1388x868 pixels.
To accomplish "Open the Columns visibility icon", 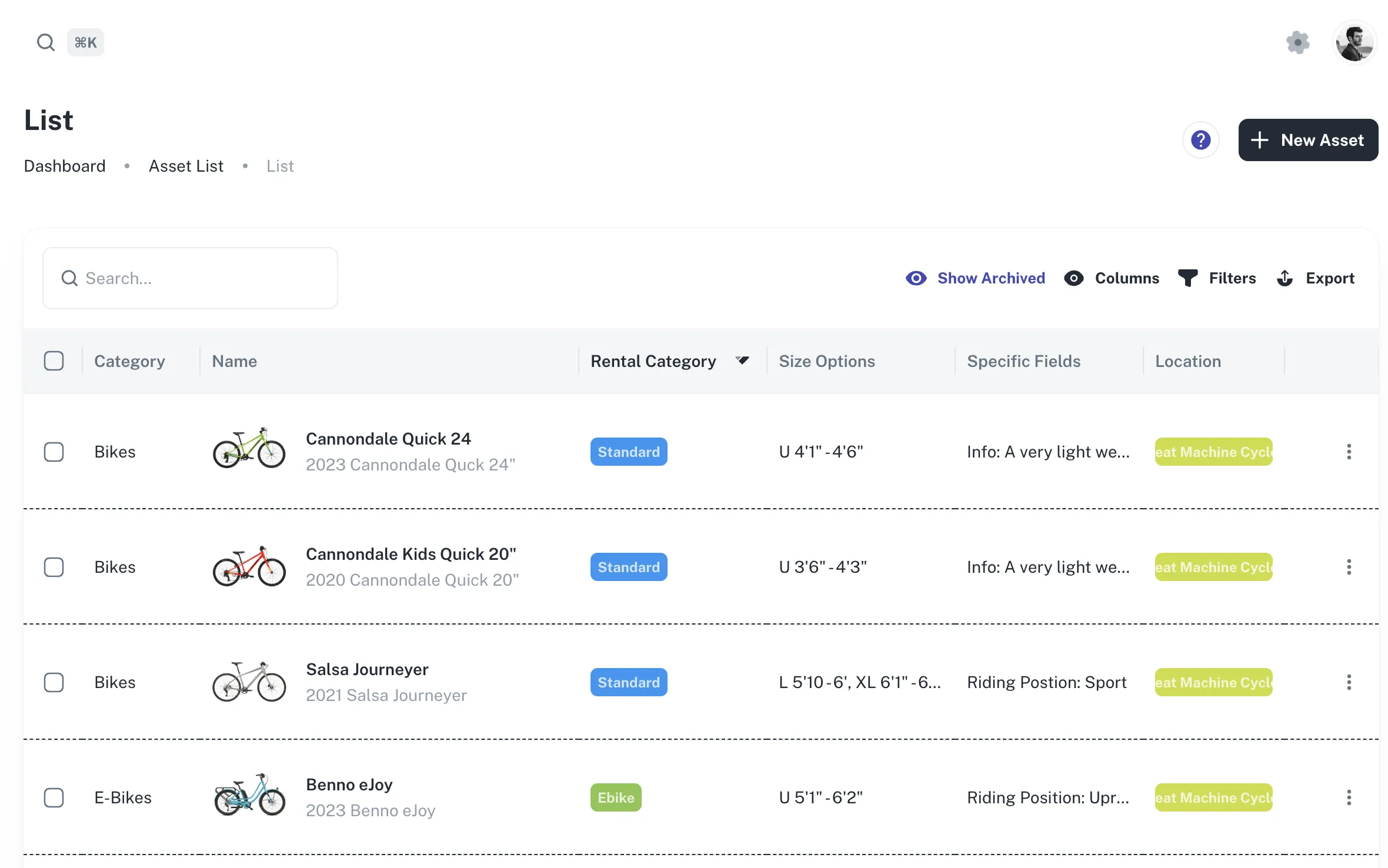I will tap(1074, 278).
